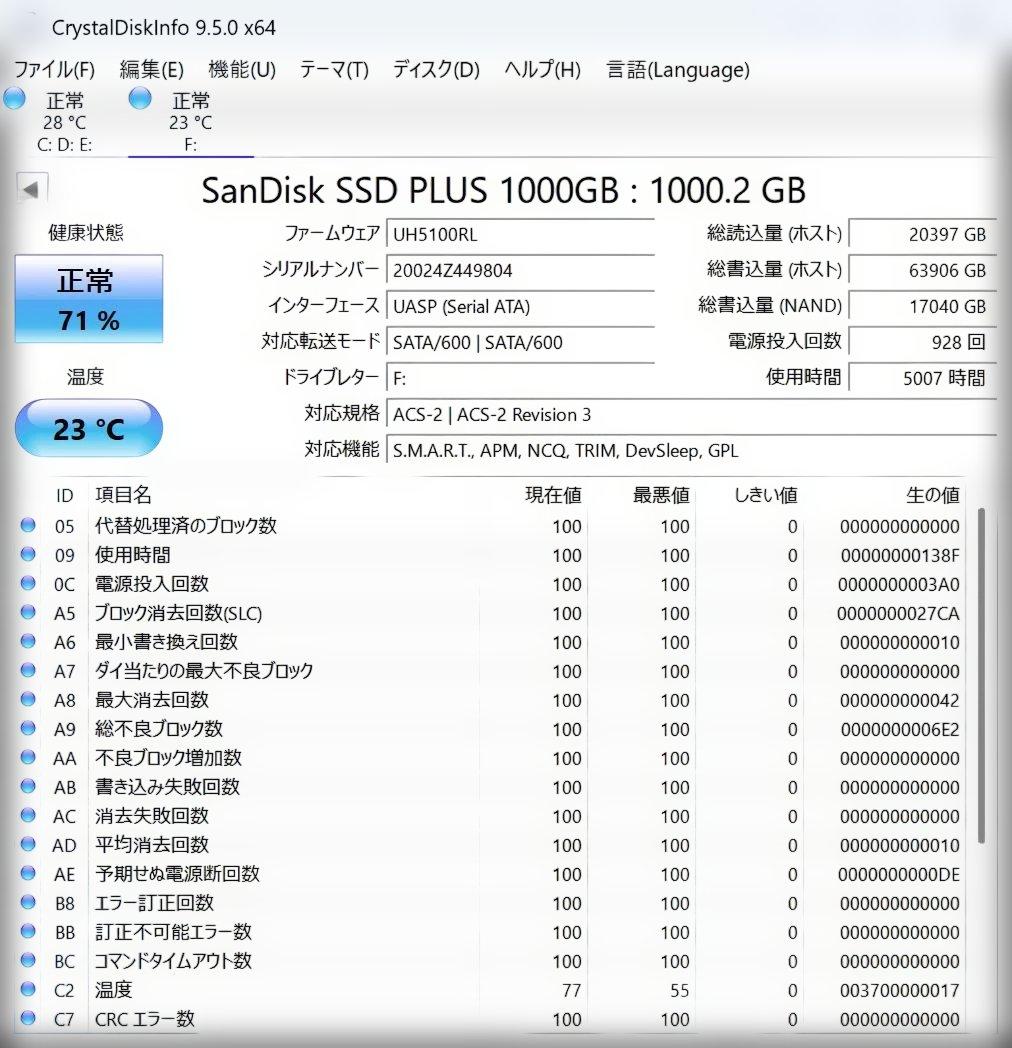Click the drive letter field F:
1012x1048 pixels.
520,379
